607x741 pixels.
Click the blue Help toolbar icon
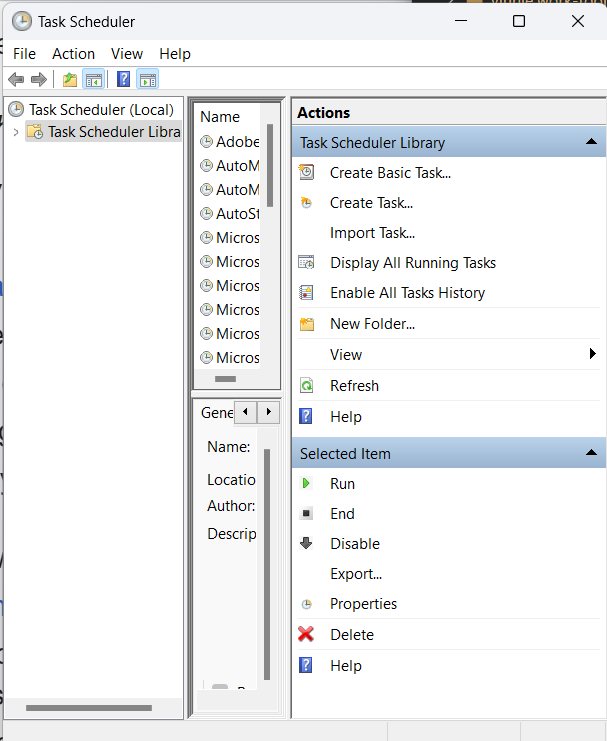[x=123, y=80]
